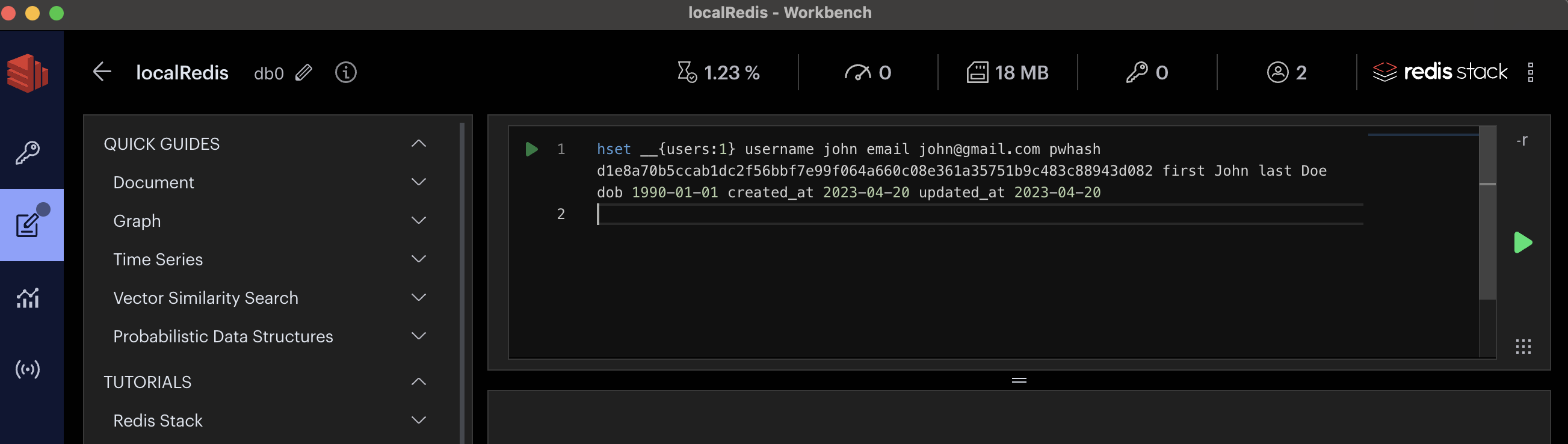Submit the query with the large green play button

1522,242
